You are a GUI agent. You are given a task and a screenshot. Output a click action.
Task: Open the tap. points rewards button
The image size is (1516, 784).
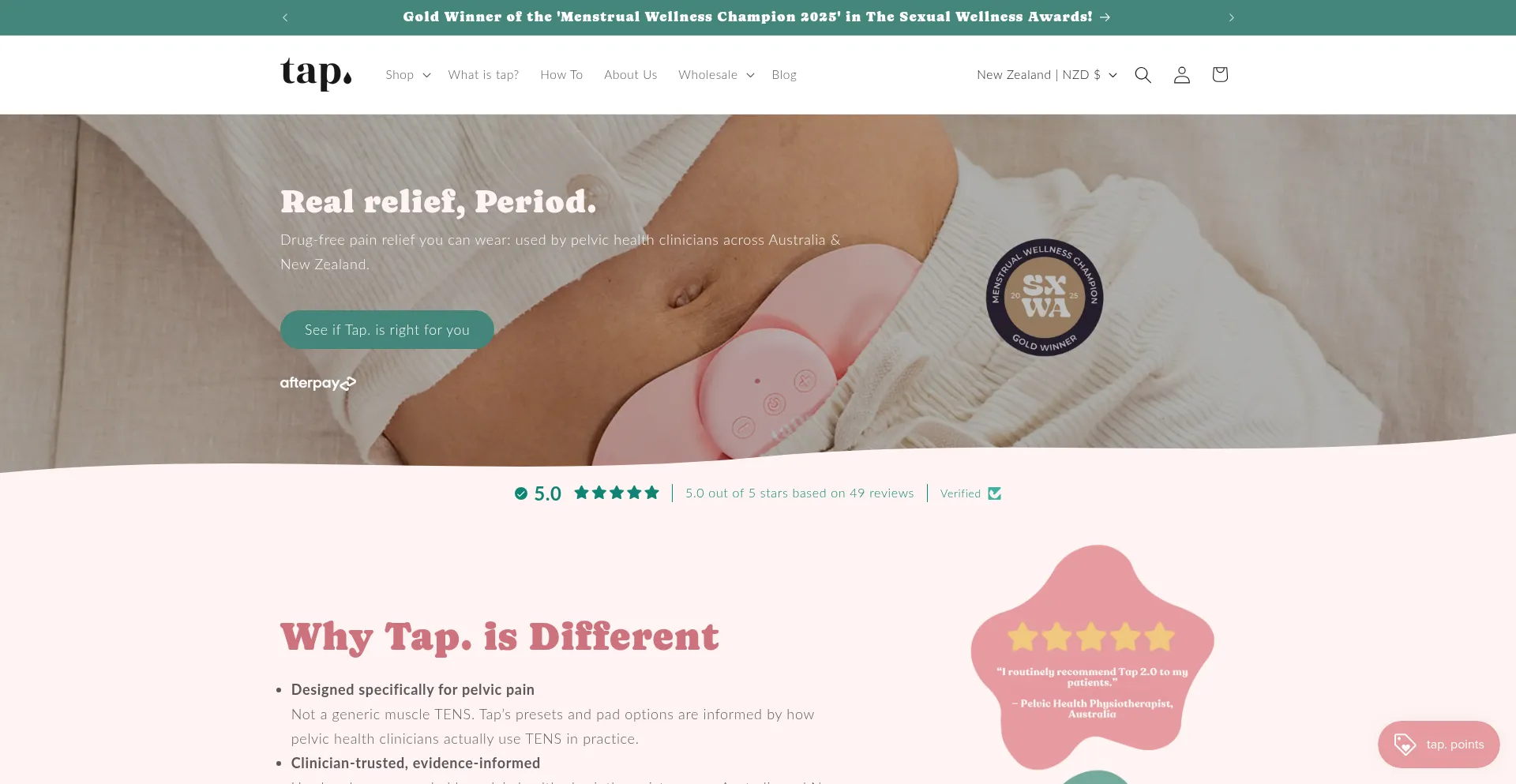click(1439, 745)
